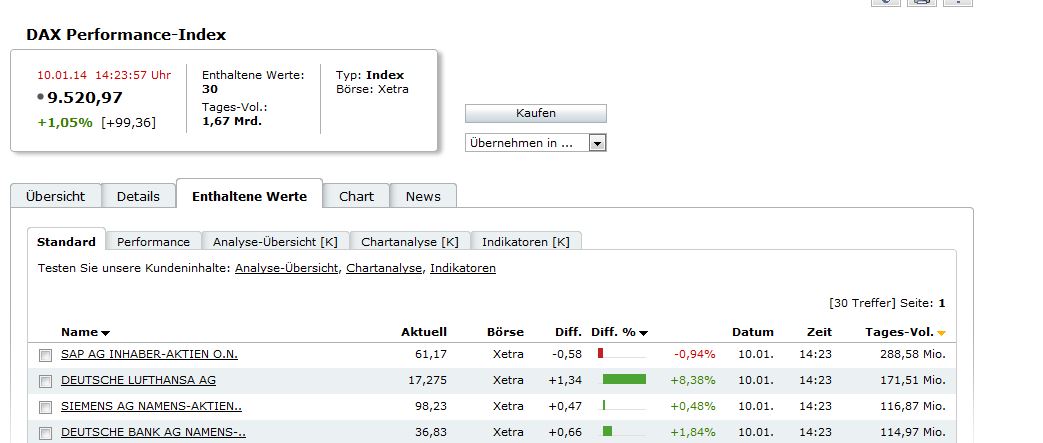Image resolution: width=1043 pixels, height=443 pixels.
Task: Open the News tab
Action: click(423, 196)
